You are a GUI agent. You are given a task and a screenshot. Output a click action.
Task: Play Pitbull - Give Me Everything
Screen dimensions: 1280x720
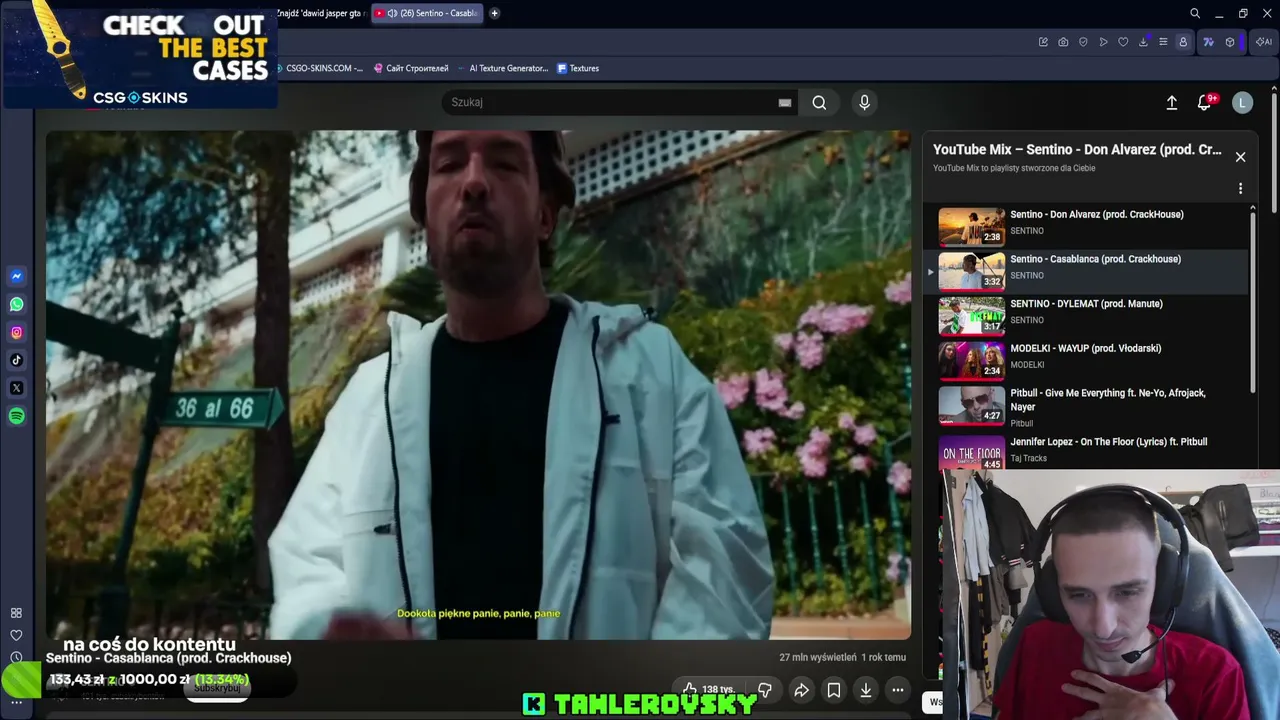coord(1087,406)
